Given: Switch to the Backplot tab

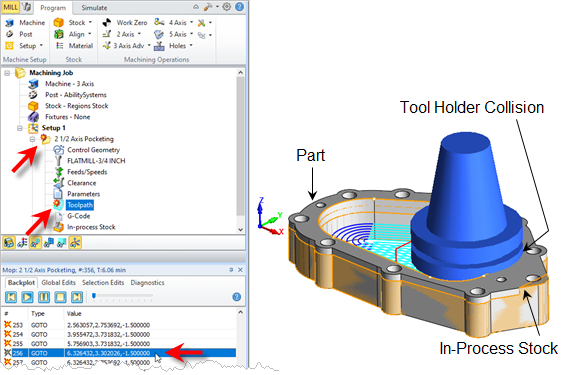Looking at the screenshot, I should 21,283.
